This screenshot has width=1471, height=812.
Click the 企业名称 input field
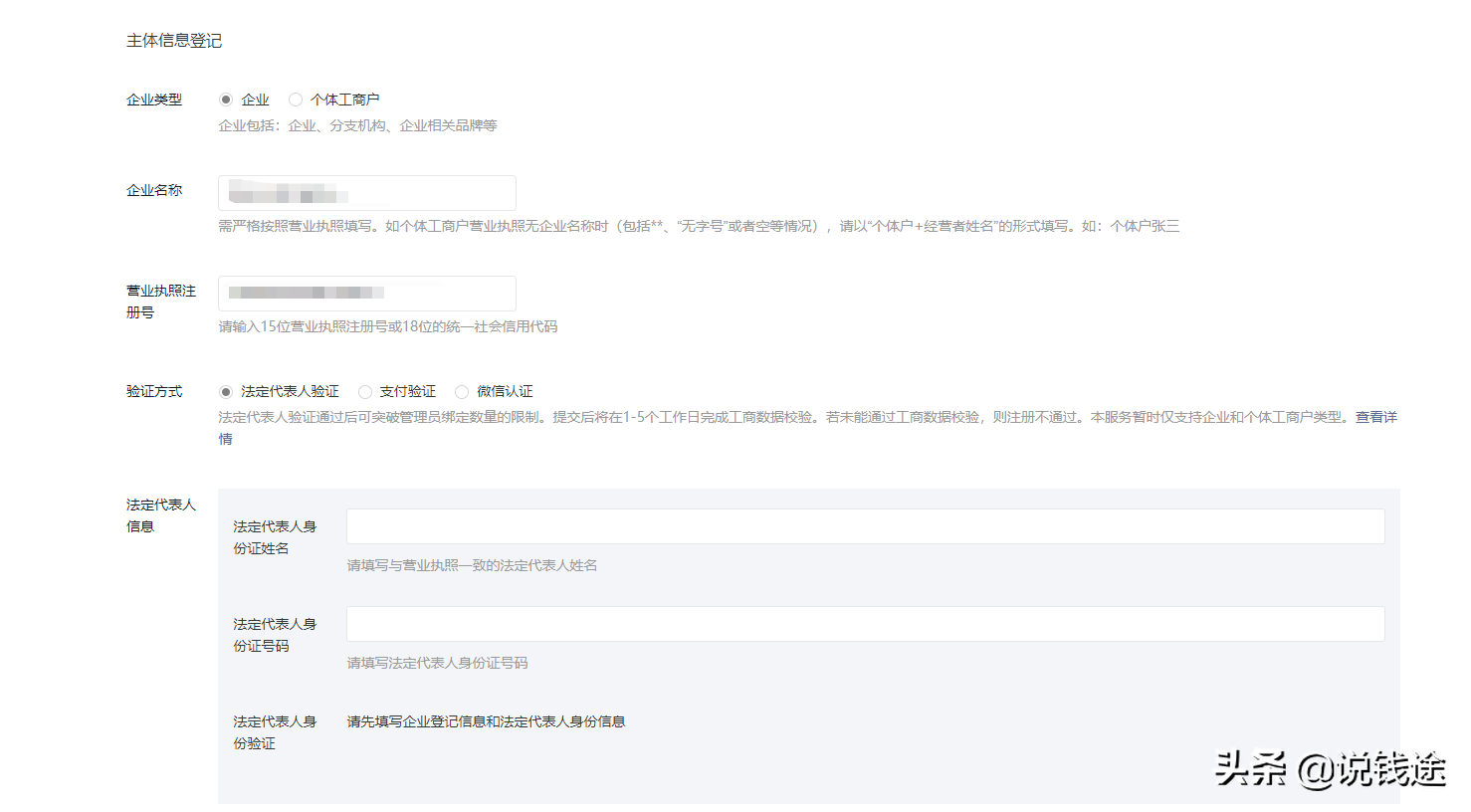(366, 192)
